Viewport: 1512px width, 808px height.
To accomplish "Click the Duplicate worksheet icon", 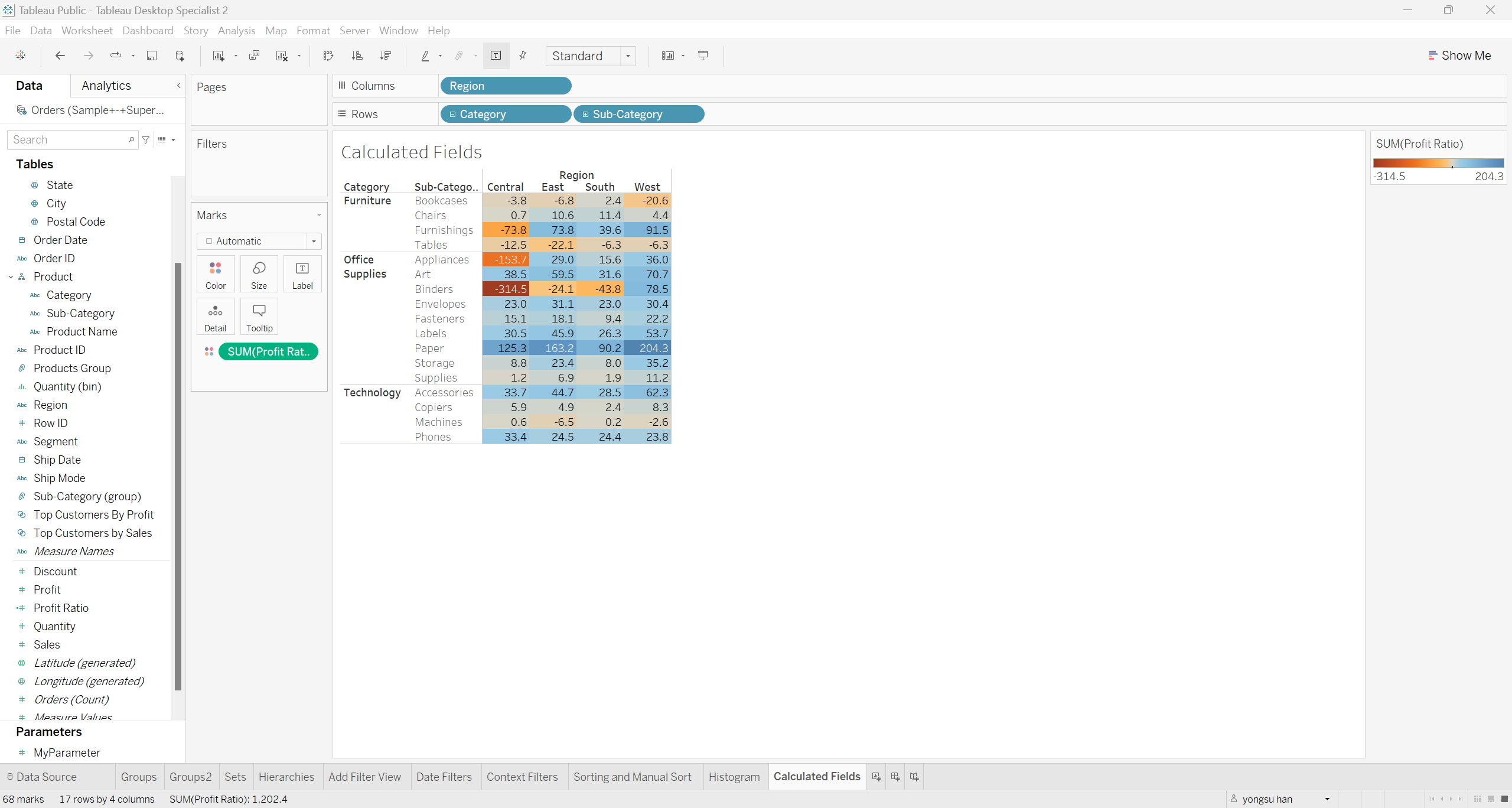I will (254, 56).
